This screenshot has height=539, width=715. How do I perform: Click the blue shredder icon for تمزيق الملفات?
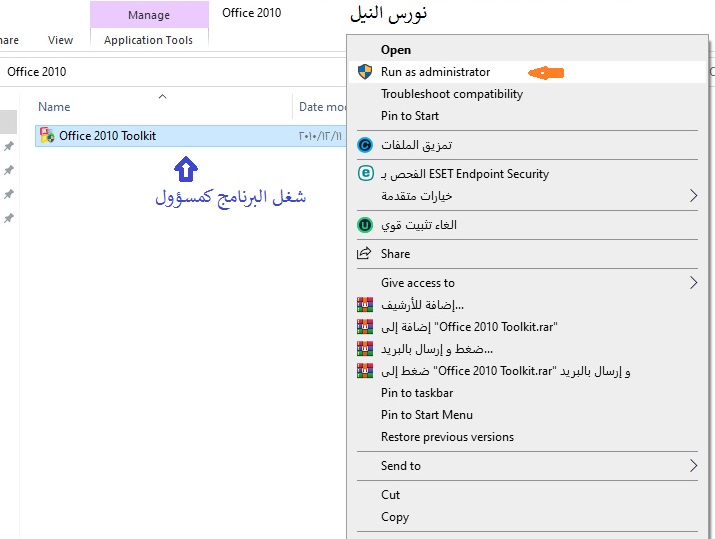365,145
